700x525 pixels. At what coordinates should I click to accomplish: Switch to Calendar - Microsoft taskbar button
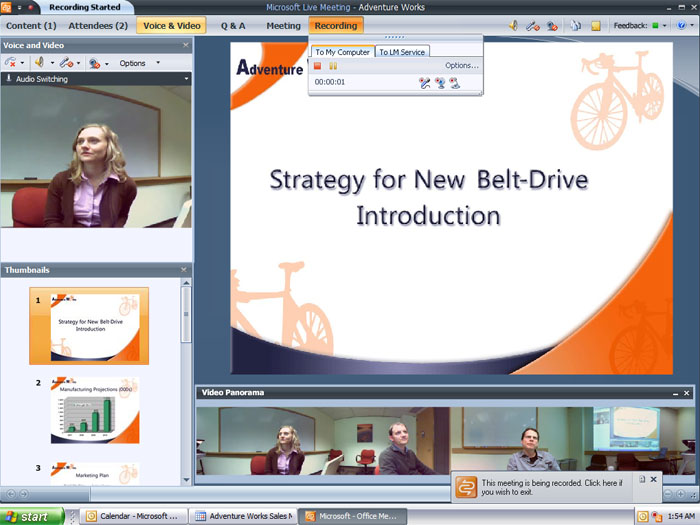click(x=133, y=516)
